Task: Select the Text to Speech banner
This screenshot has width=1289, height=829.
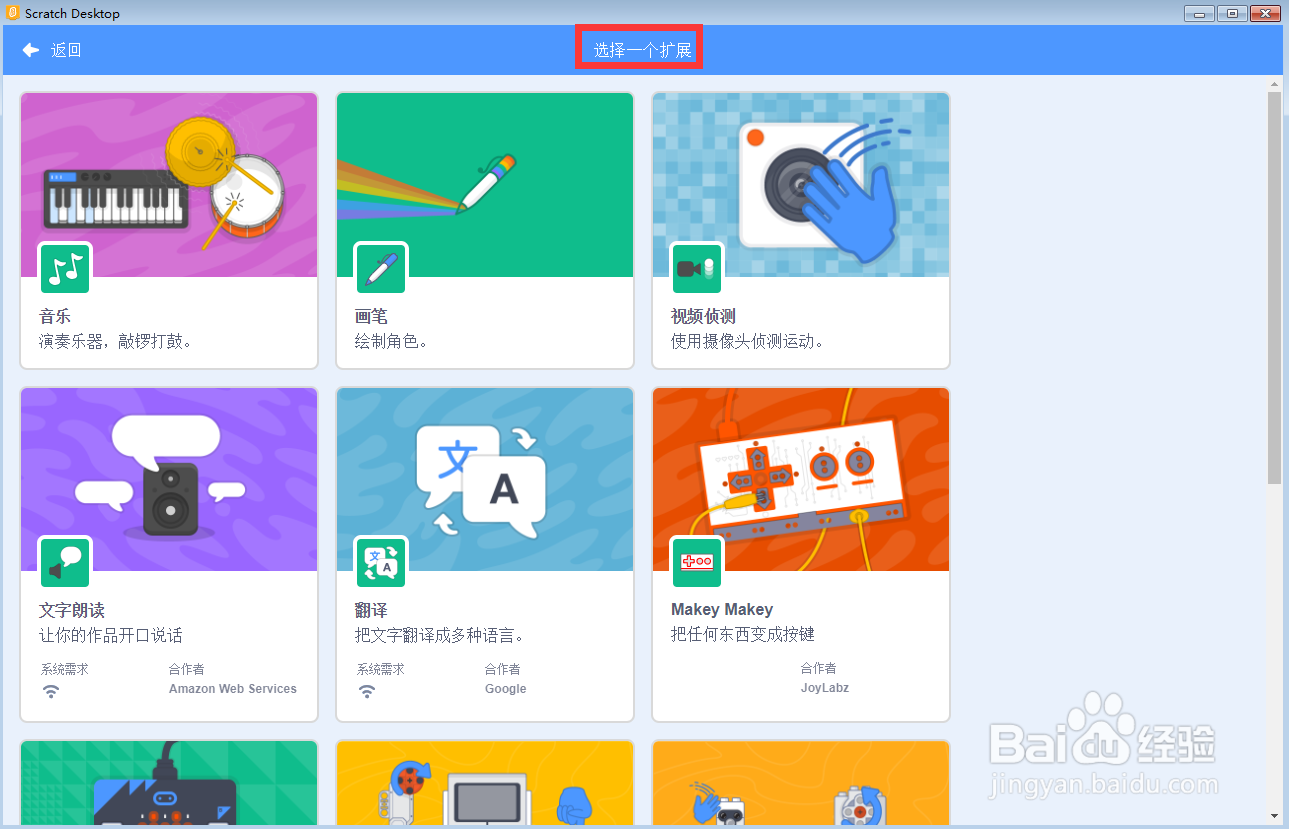Action: 169,479
